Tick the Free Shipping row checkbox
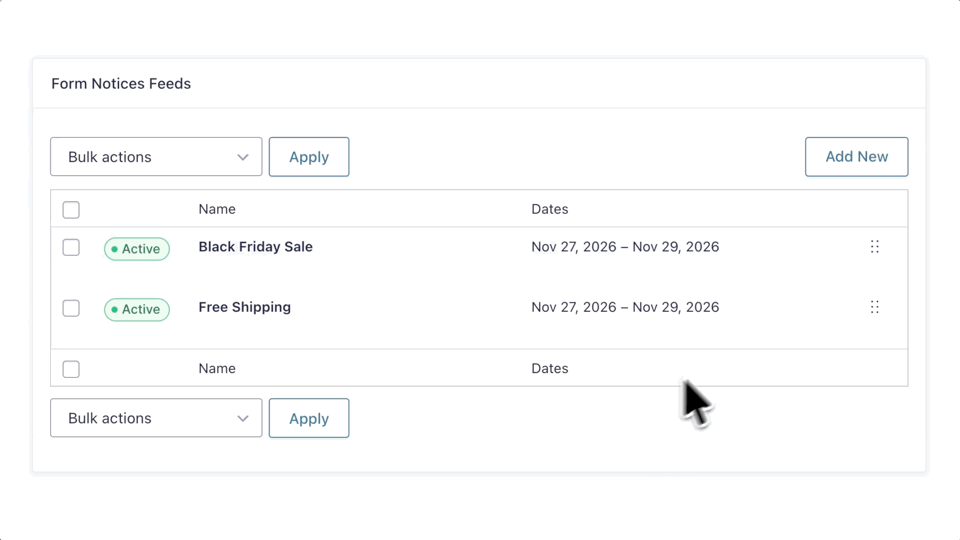This screenshot has height=540, width=960. coord(71,308)
